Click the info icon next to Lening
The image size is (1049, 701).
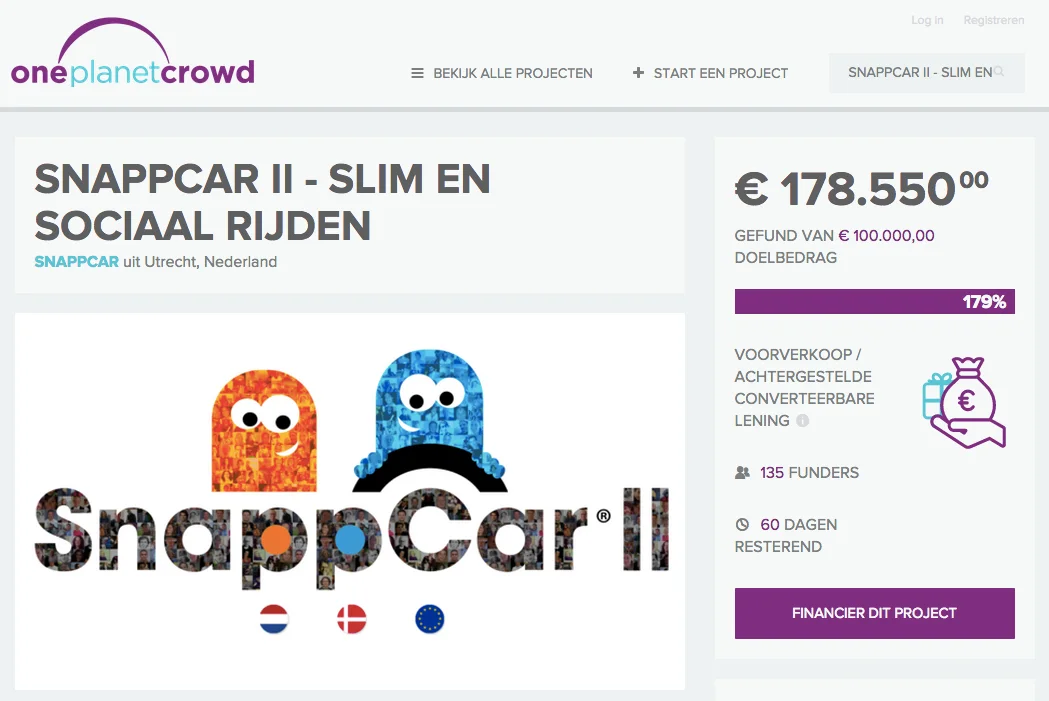coord(803,421)
